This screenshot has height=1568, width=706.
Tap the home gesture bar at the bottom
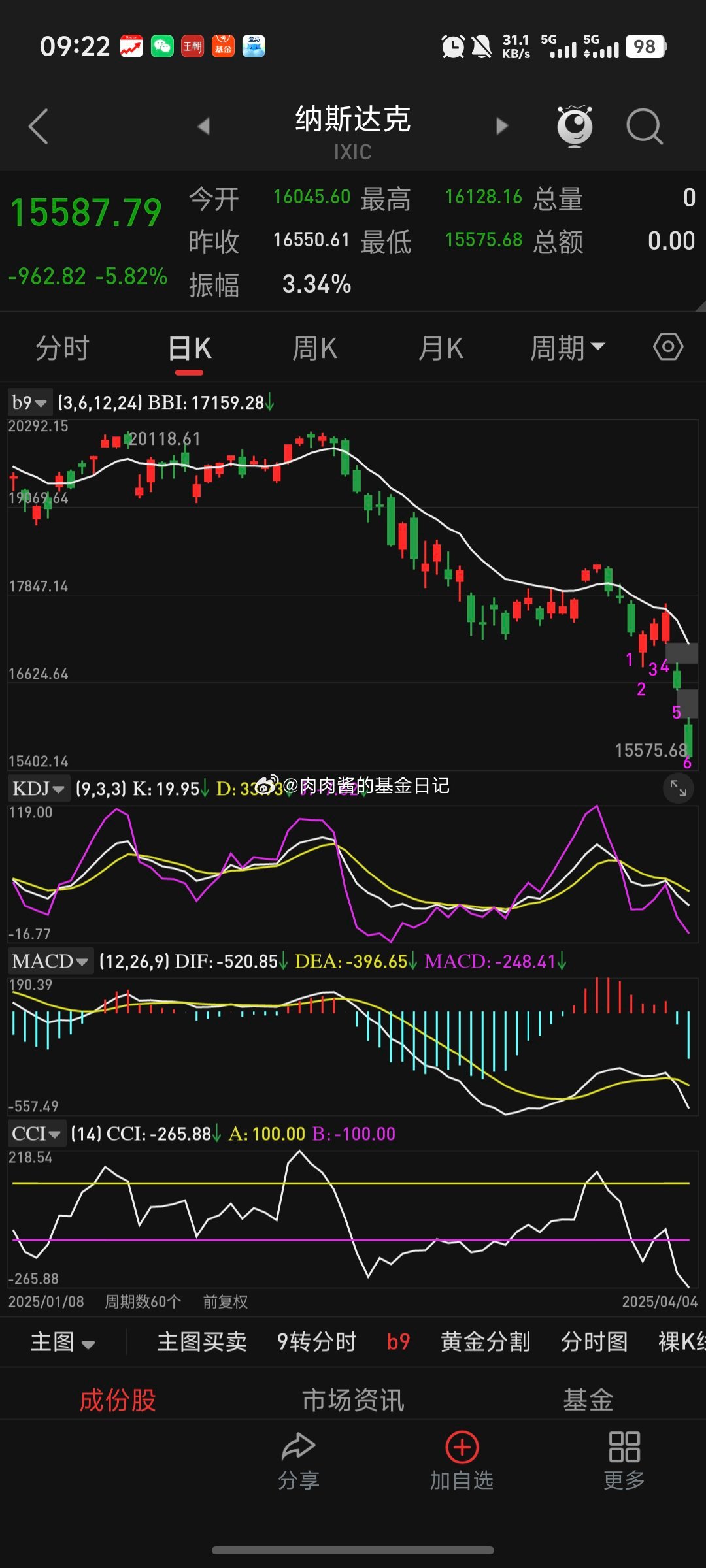[x=353, y=1550]
